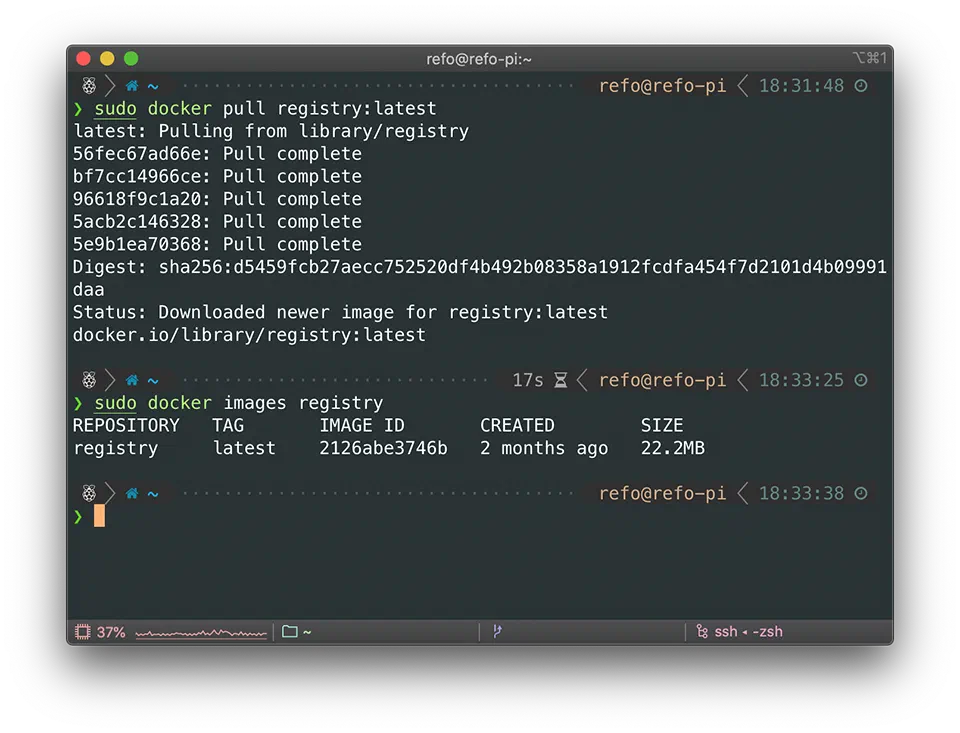Click the CPU usage sparkline graph
The width and height of the screenshot is (960, 733).
(201, 633)
